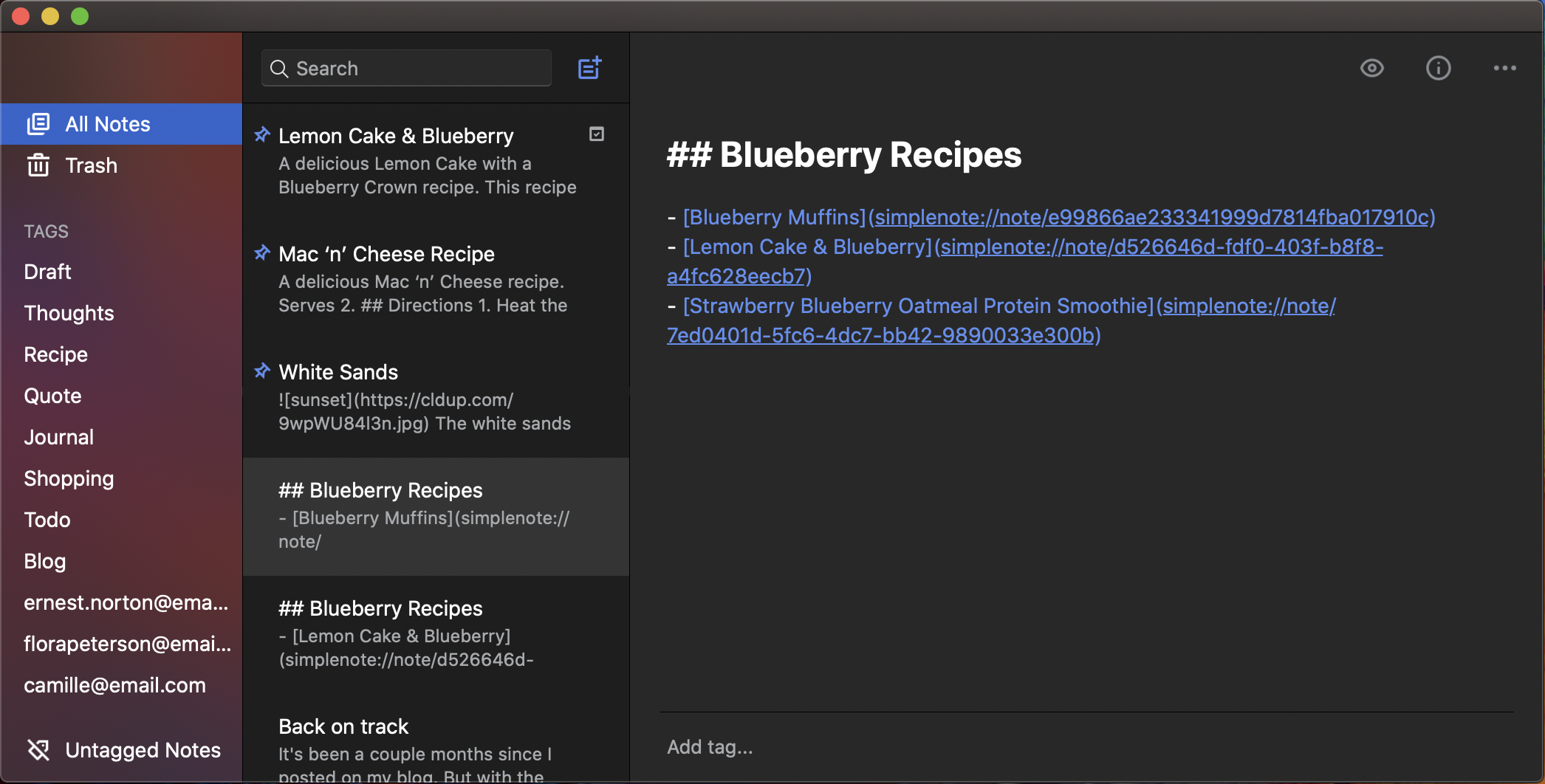Filter notes by Recipe tag
The height and width of the screenshot is (784, 1545).
(x=55, y=354)
